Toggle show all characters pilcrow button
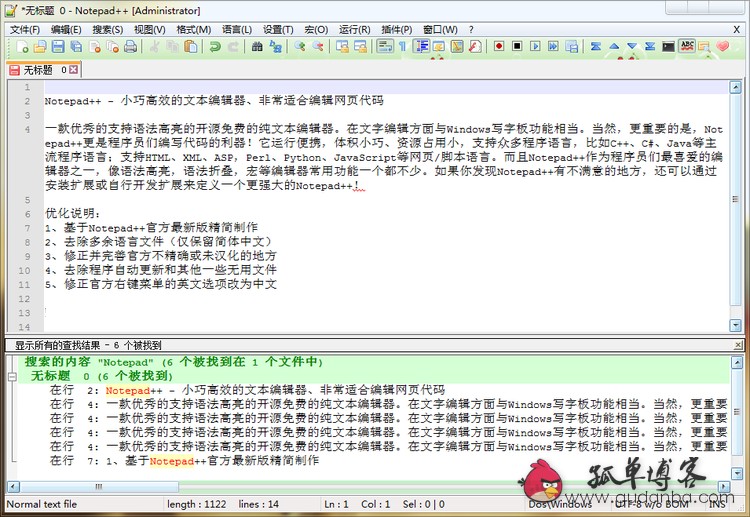750x517 pixels. [x=403, y=46]
